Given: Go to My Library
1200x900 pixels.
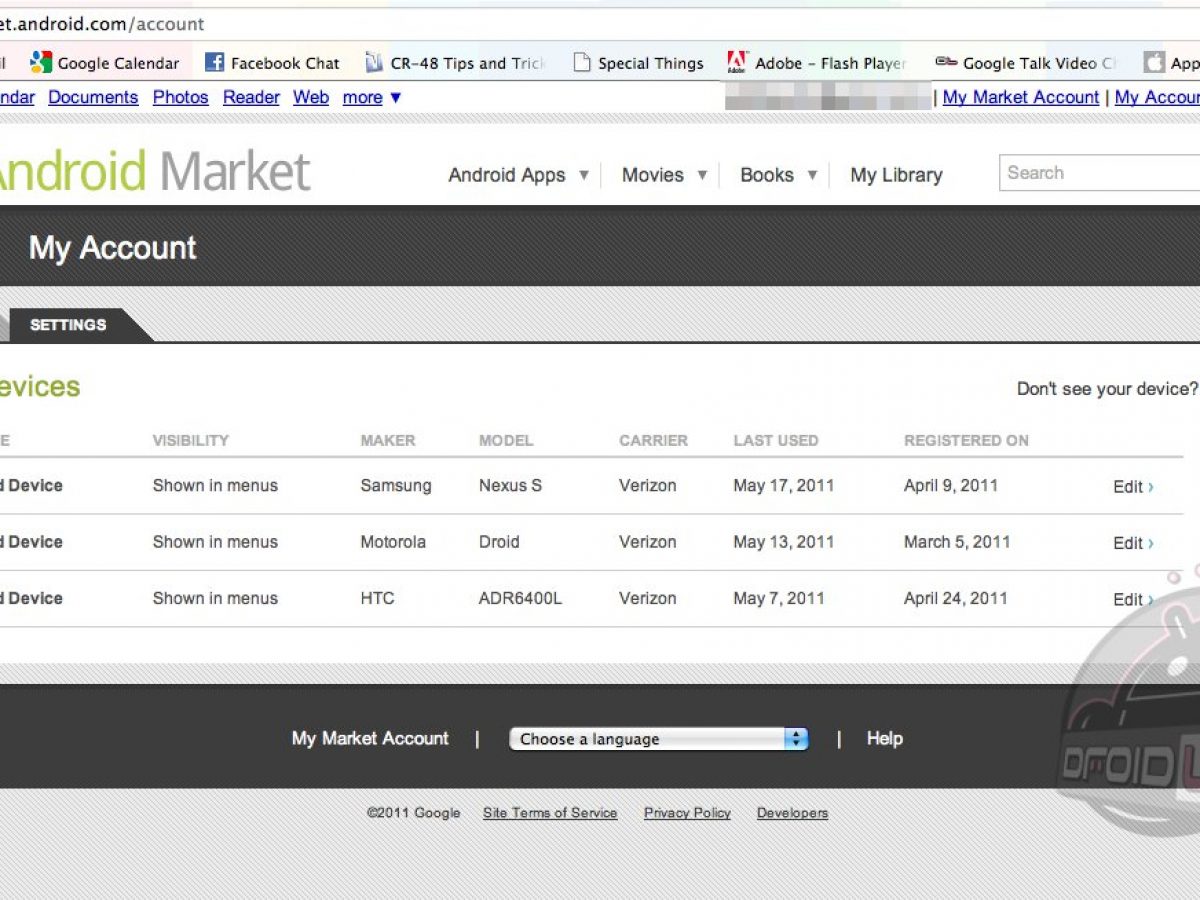Looking at the screenshot, I should click(x=896, y=175).
